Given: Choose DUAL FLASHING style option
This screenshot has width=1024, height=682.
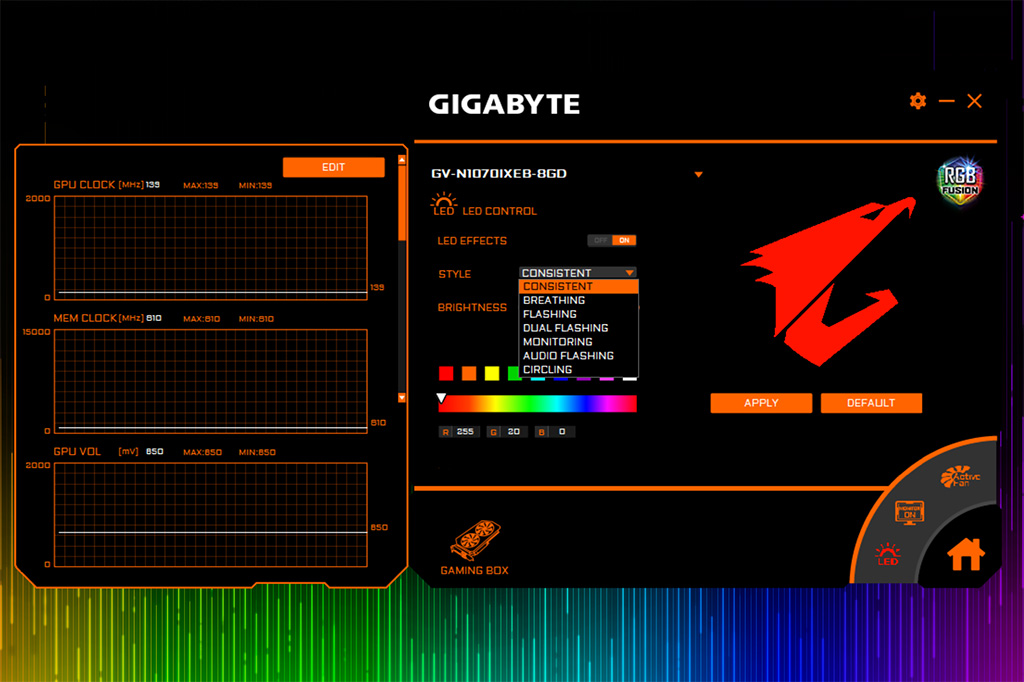Looking at the screenshot, I should tap(578, 327).
